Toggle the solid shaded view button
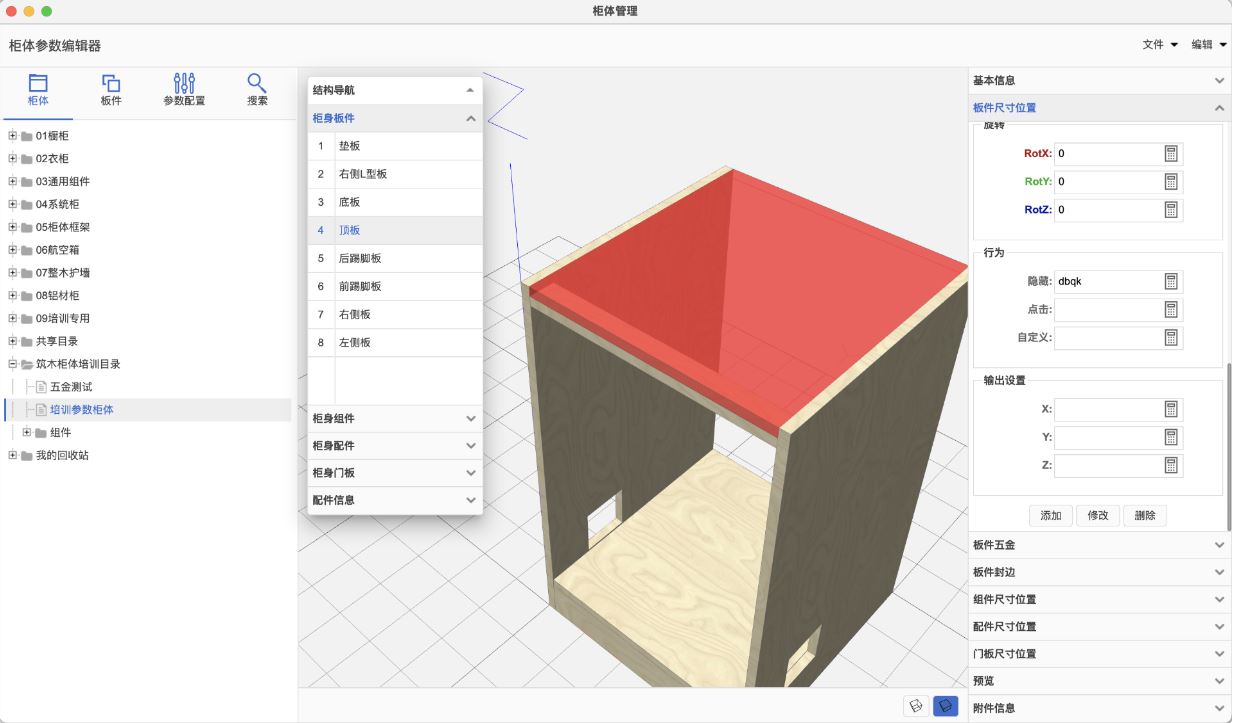The height and width of the screenshot is (723, 1233). [x=945, y=706]
